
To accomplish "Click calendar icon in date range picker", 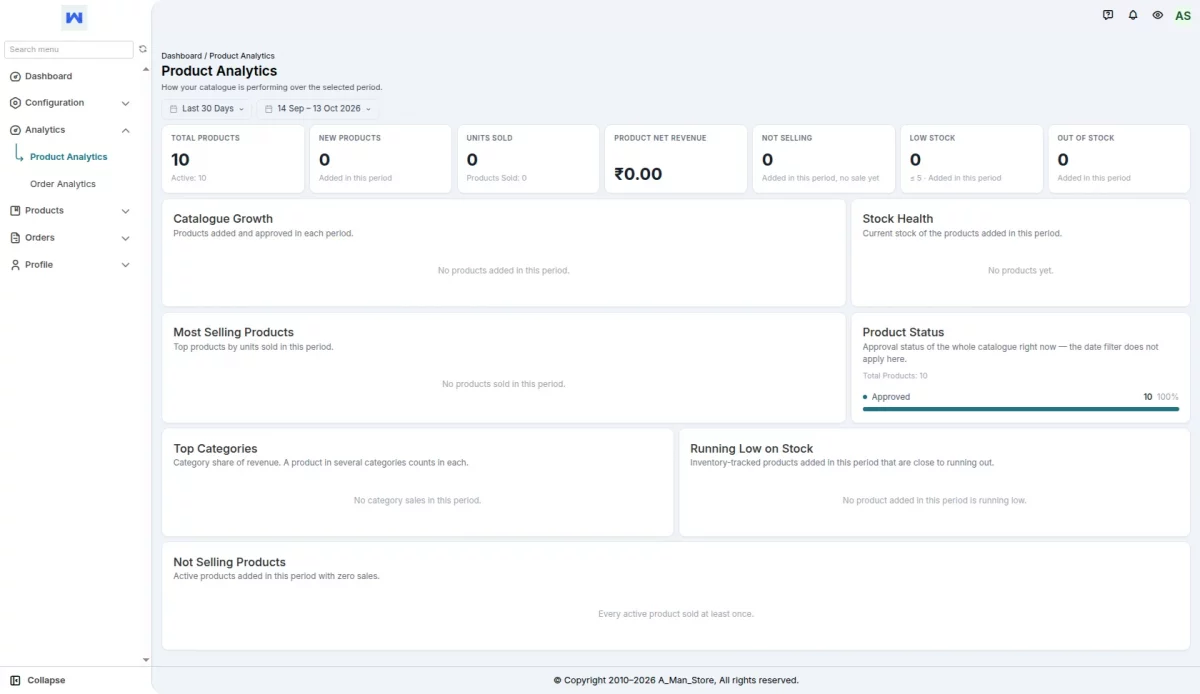I will point(268,109).
